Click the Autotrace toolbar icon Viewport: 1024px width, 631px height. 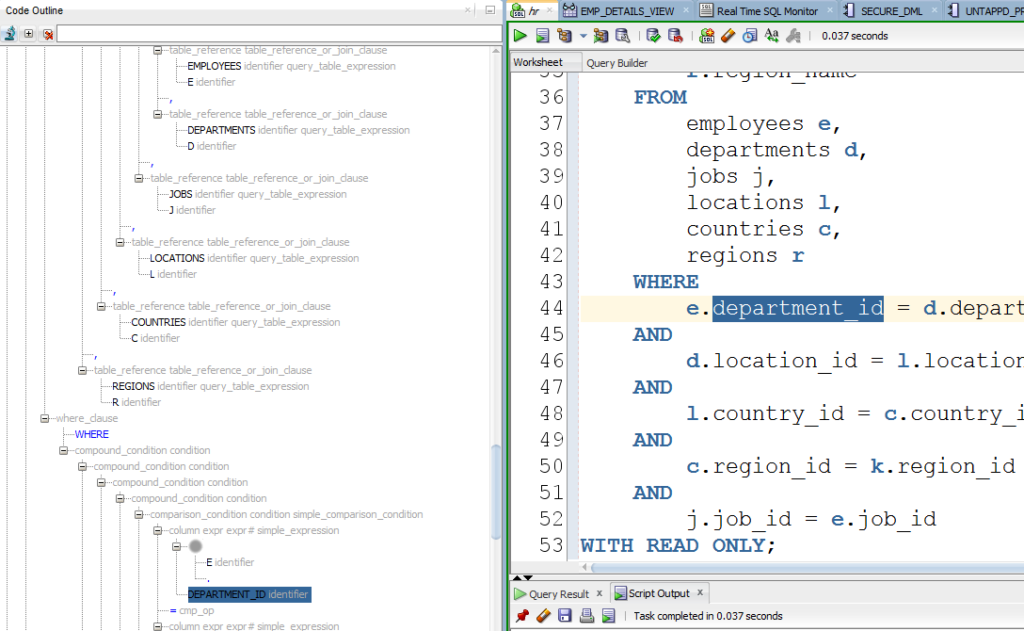pos(601,36)
